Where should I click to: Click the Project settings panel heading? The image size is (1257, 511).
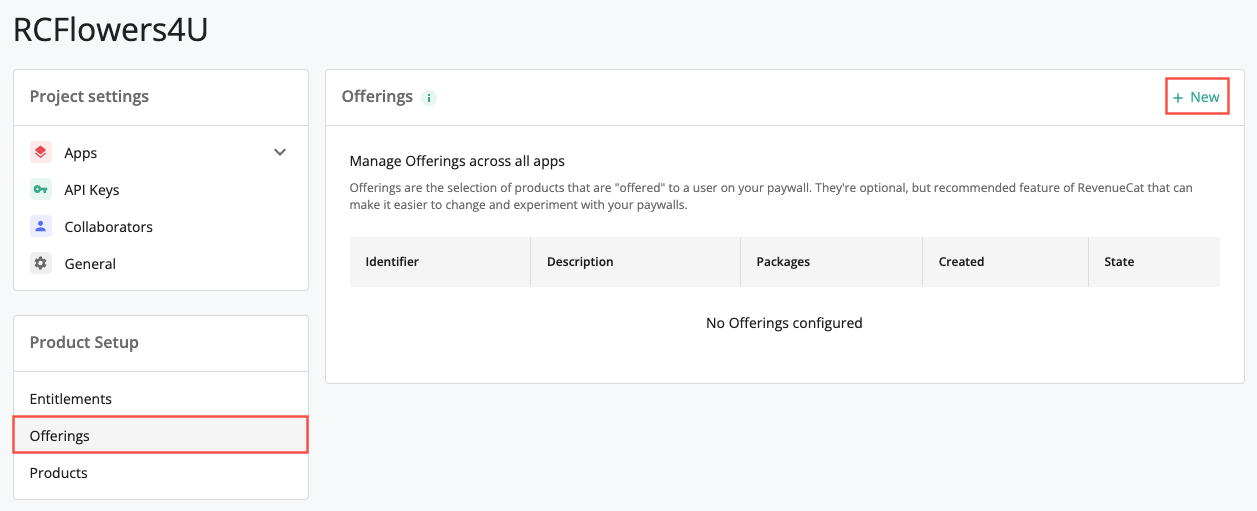[89, 97]
